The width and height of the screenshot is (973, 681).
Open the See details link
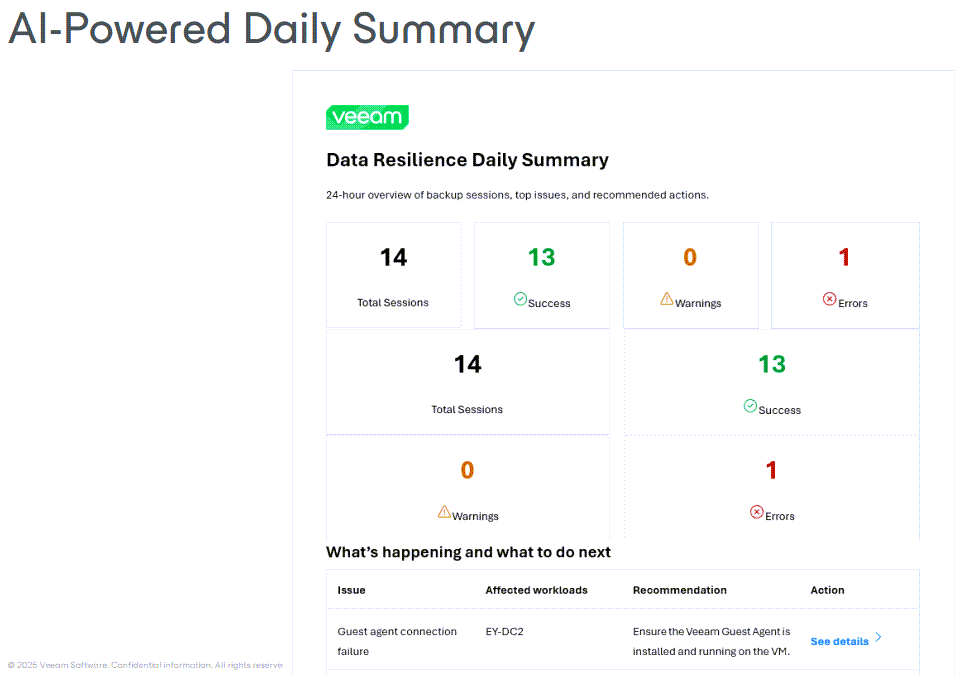point(839,641)
